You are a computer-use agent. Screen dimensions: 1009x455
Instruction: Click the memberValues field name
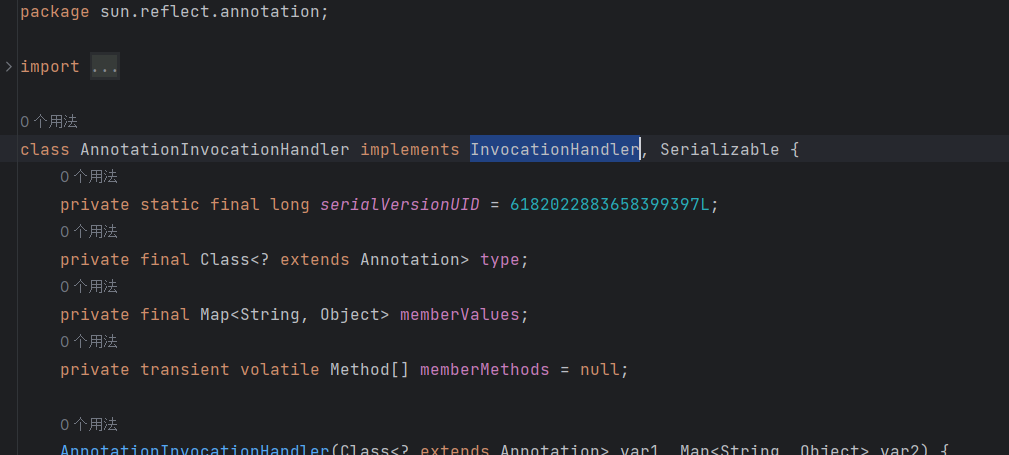coord(459,315)
